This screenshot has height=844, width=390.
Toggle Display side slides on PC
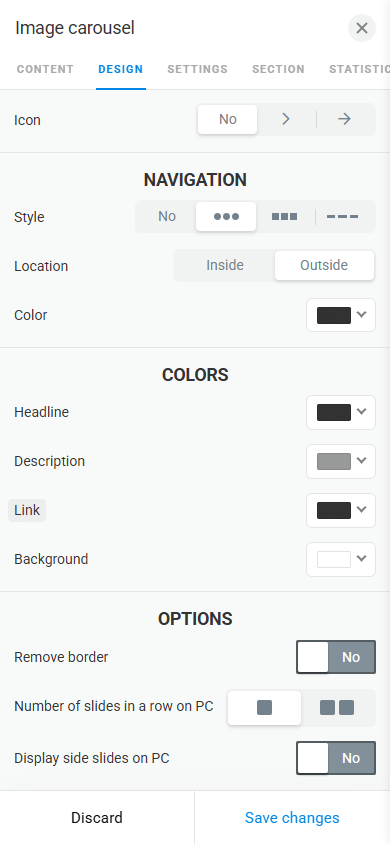(x=336, y=758)
